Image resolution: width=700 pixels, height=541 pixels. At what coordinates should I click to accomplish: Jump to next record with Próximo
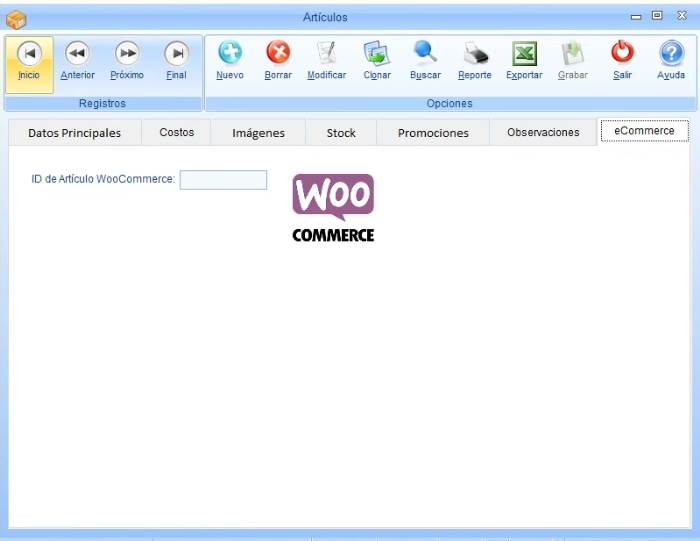coord(127,61)
